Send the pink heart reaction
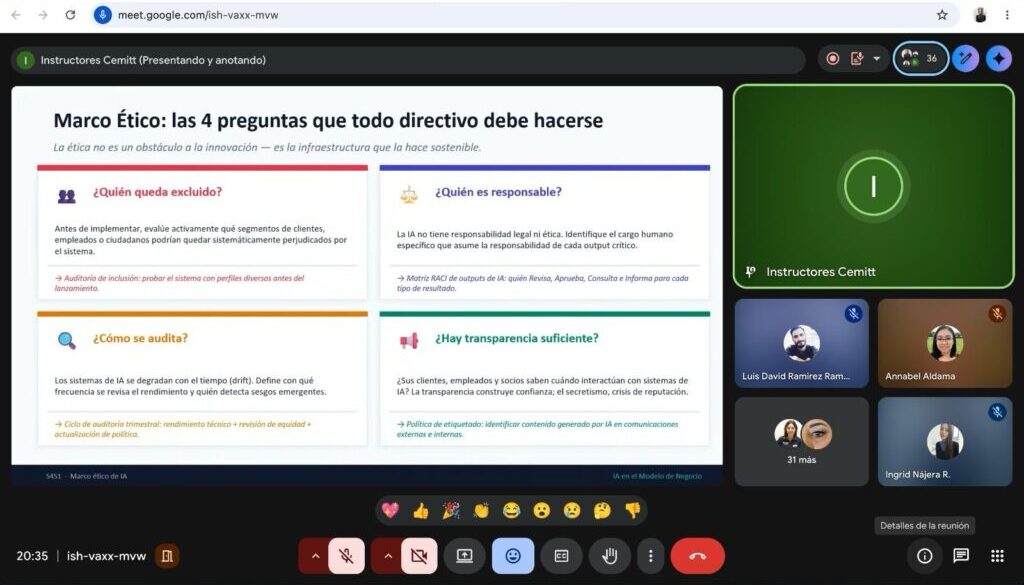 click(391, 511)
